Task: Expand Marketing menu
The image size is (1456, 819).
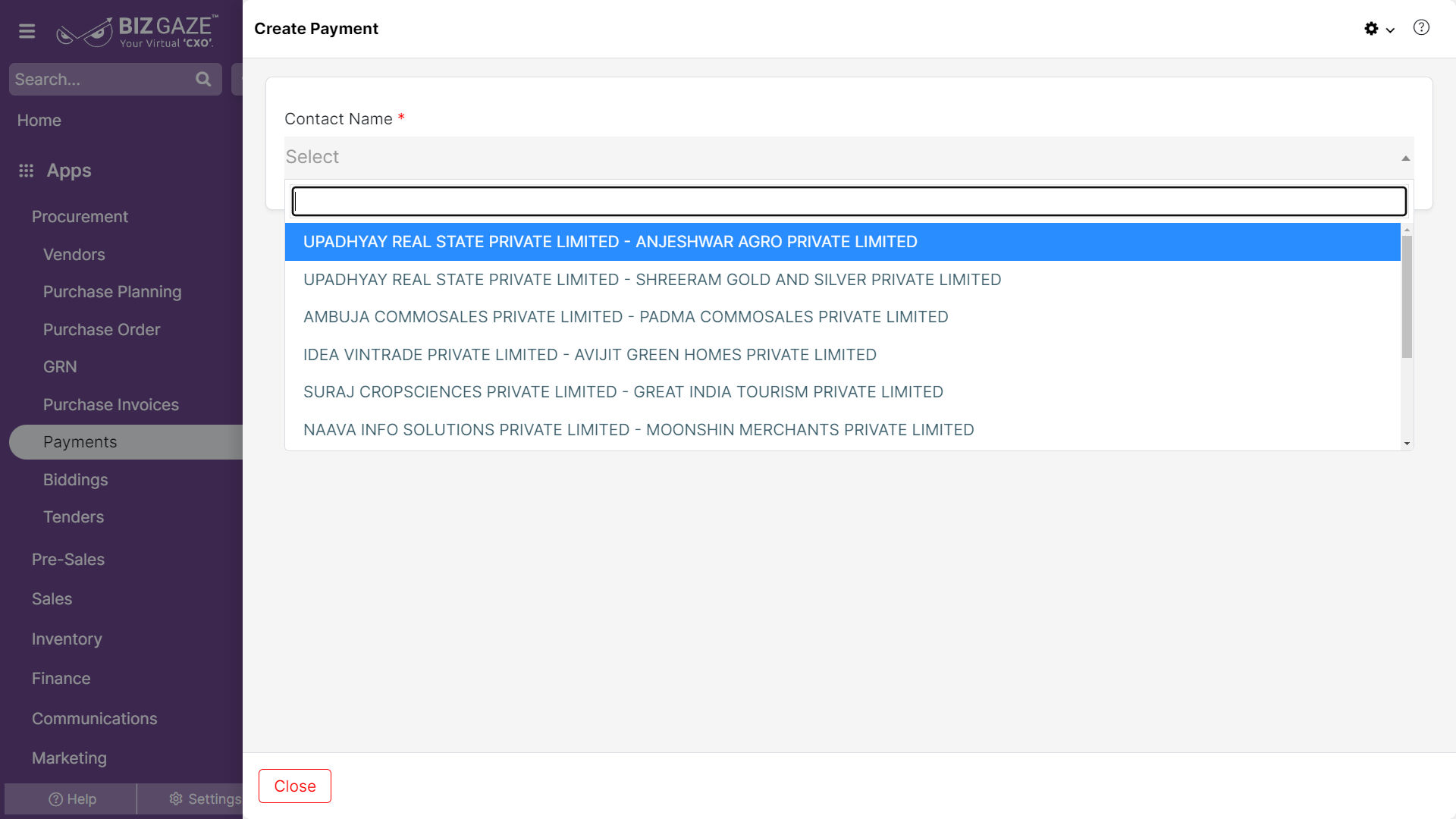Action: pos(69,758)
